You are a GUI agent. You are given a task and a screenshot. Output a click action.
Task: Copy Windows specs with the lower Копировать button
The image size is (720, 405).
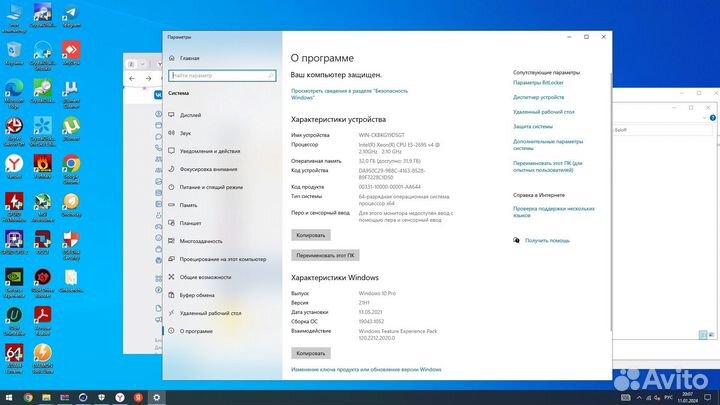(311, 353)
